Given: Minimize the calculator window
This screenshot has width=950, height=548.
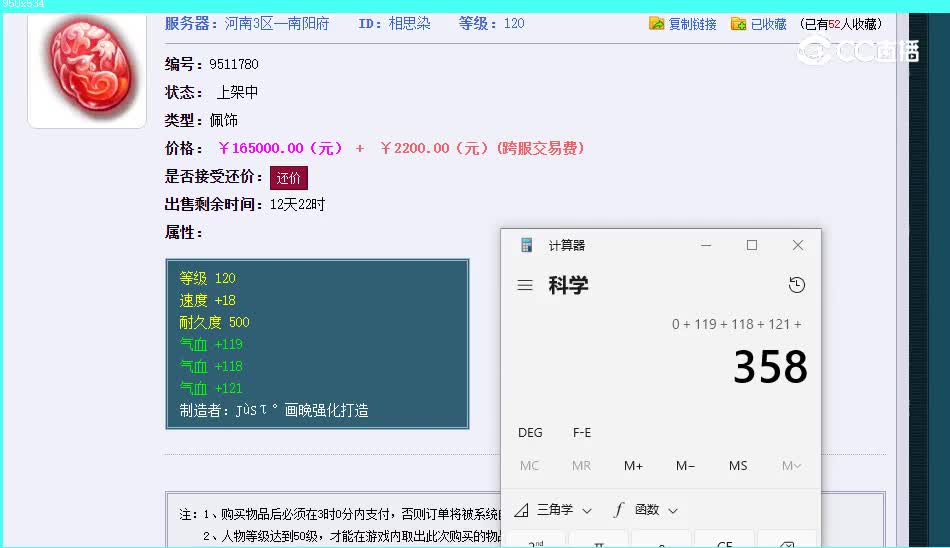Looking at the screenshot, I should pos(706,245).
